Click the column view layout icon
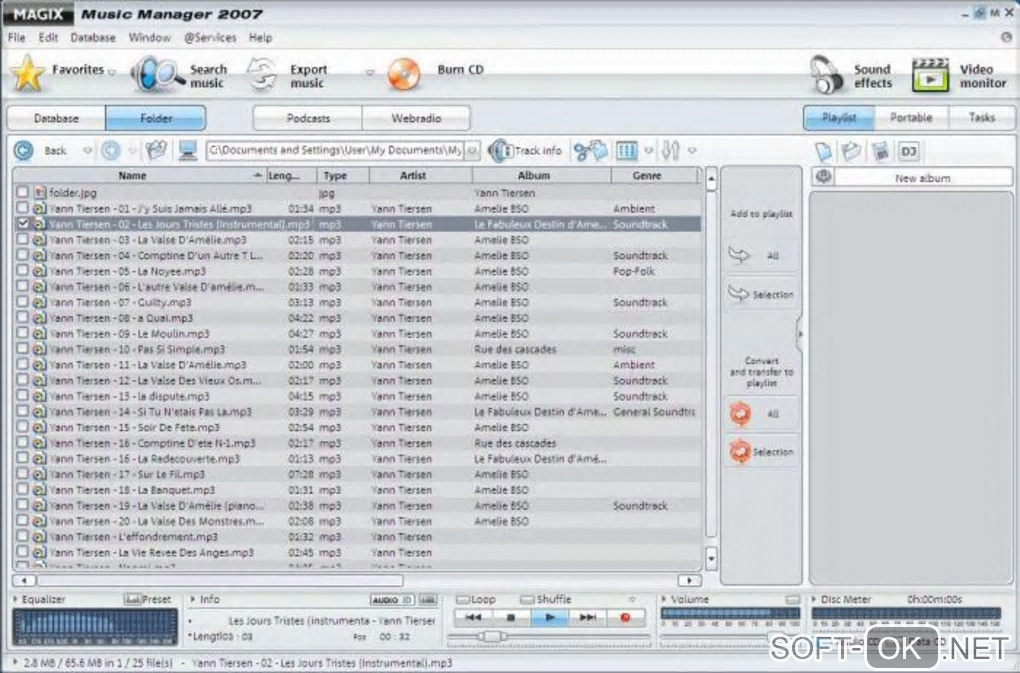 click(626, 151)
